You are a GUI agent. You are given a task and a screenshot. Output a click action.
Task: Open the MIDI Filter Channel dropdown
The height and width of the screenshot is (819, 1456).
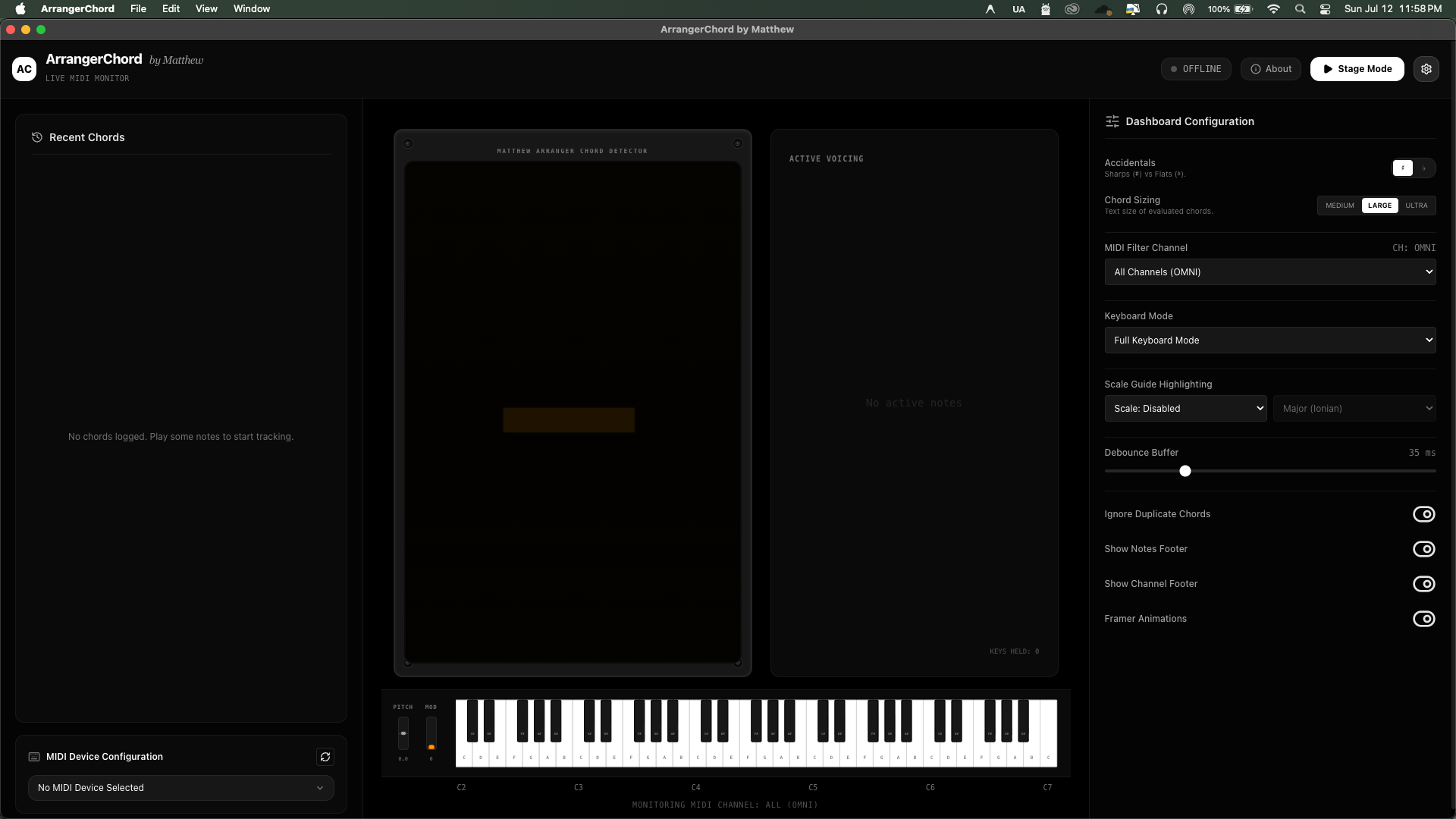[1270, 272]
